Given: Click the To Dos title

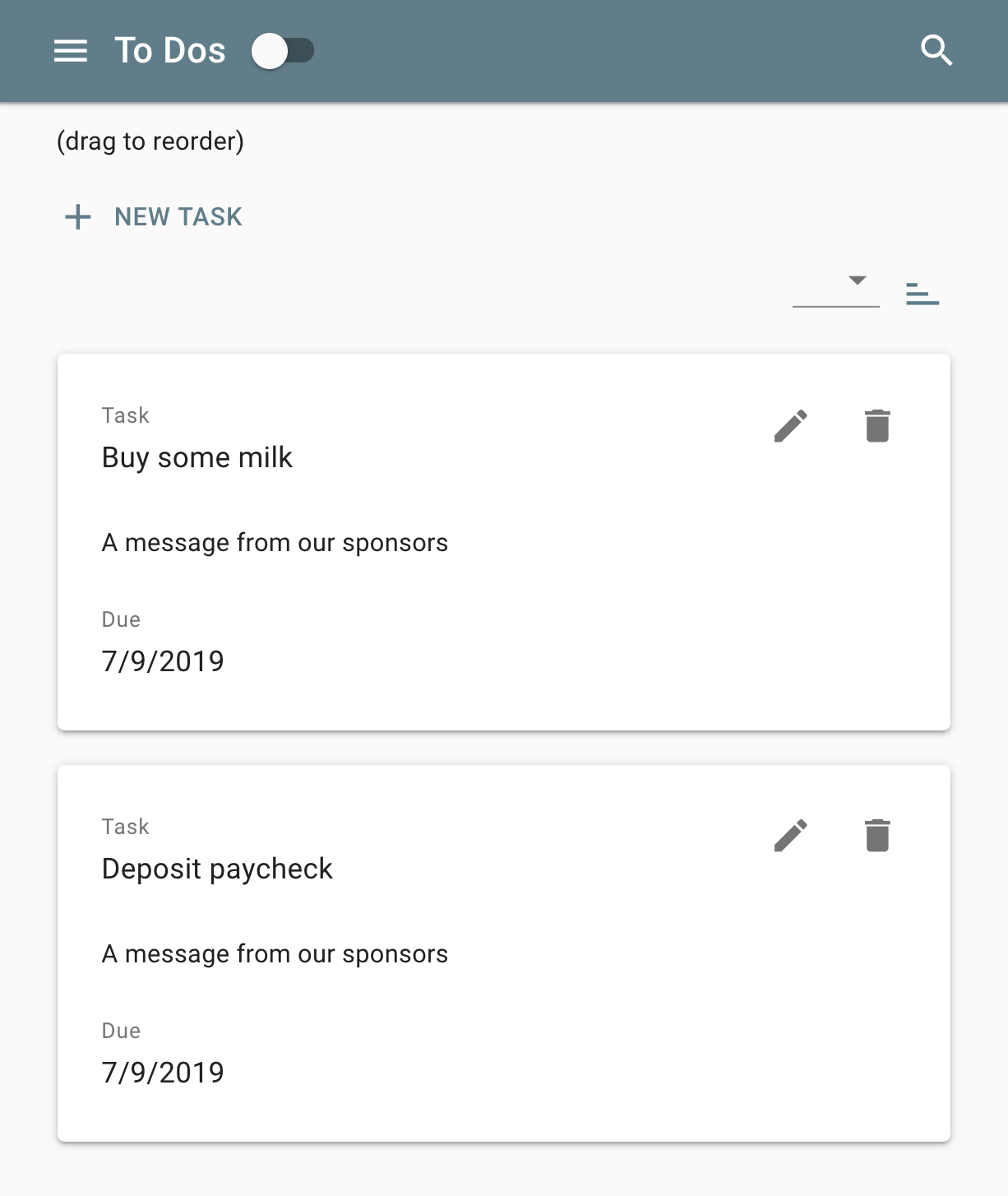Looking at the screenshot, I should [x=170, y=51].
